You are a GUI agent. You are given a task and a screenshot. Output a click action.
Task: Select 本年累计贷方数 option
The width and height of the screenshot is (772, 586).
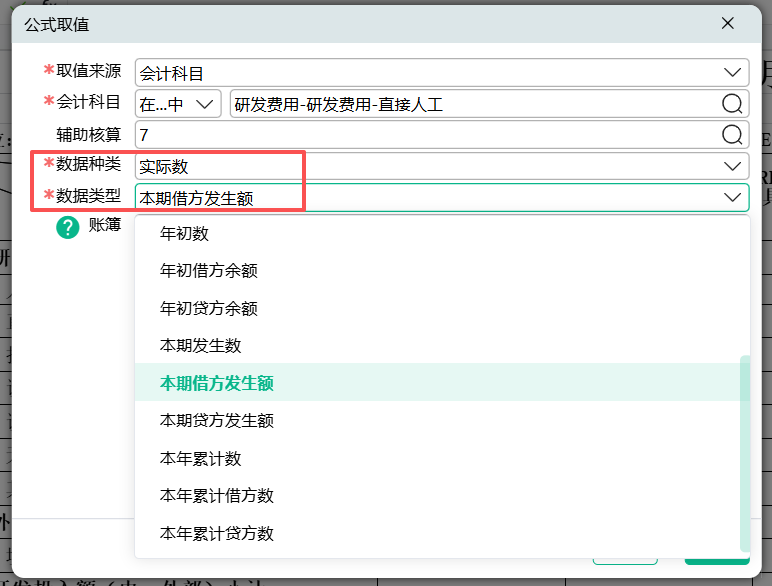(x=217, y=534)
